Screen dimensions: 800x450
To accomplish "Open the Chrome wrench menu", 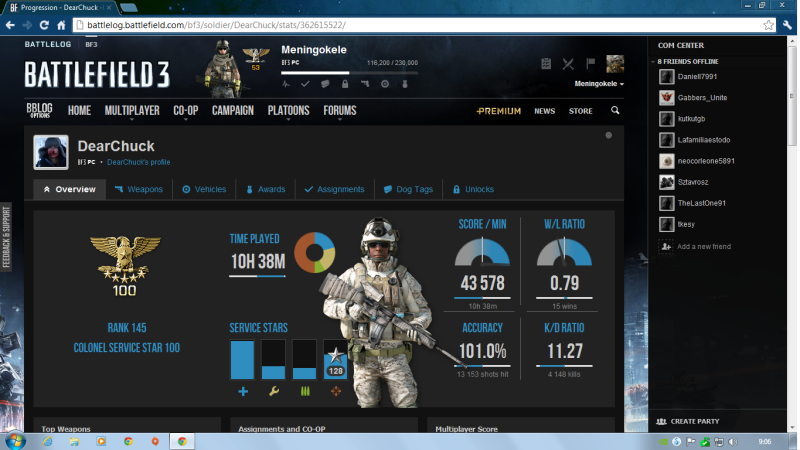I will coord(787,25).
